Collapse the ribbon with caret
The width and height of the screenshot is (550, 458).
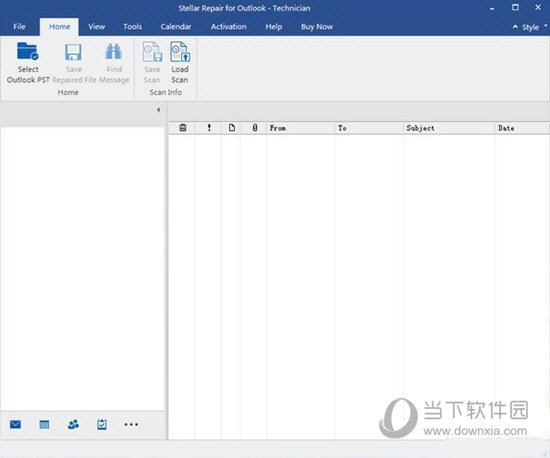tap(515, 27)
